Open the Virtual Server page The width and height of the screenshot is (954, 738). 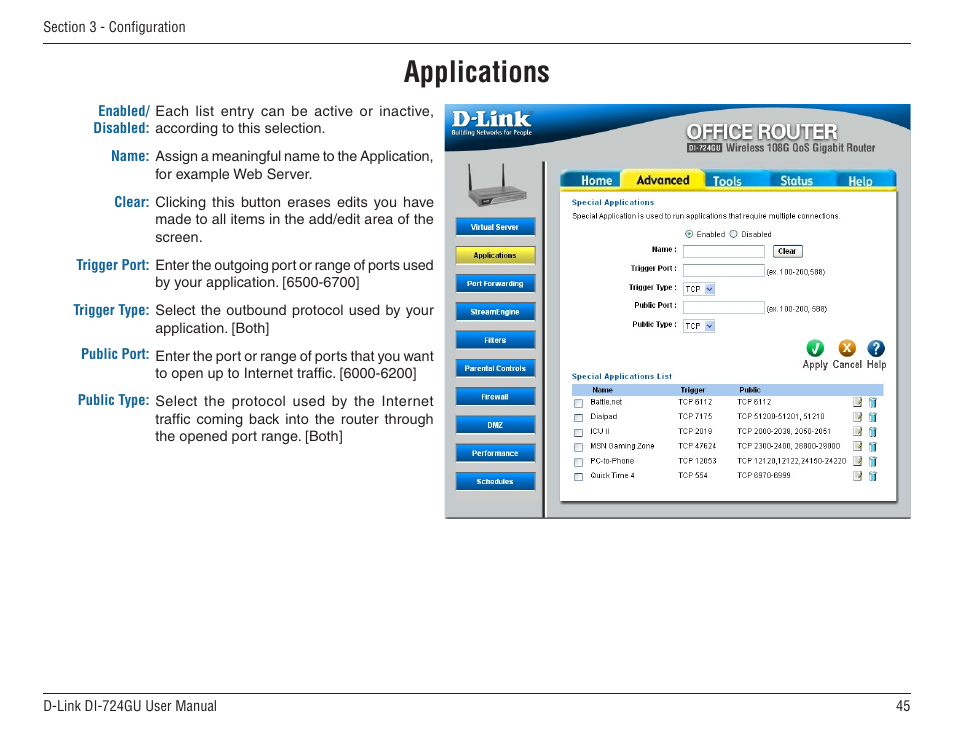495,227
